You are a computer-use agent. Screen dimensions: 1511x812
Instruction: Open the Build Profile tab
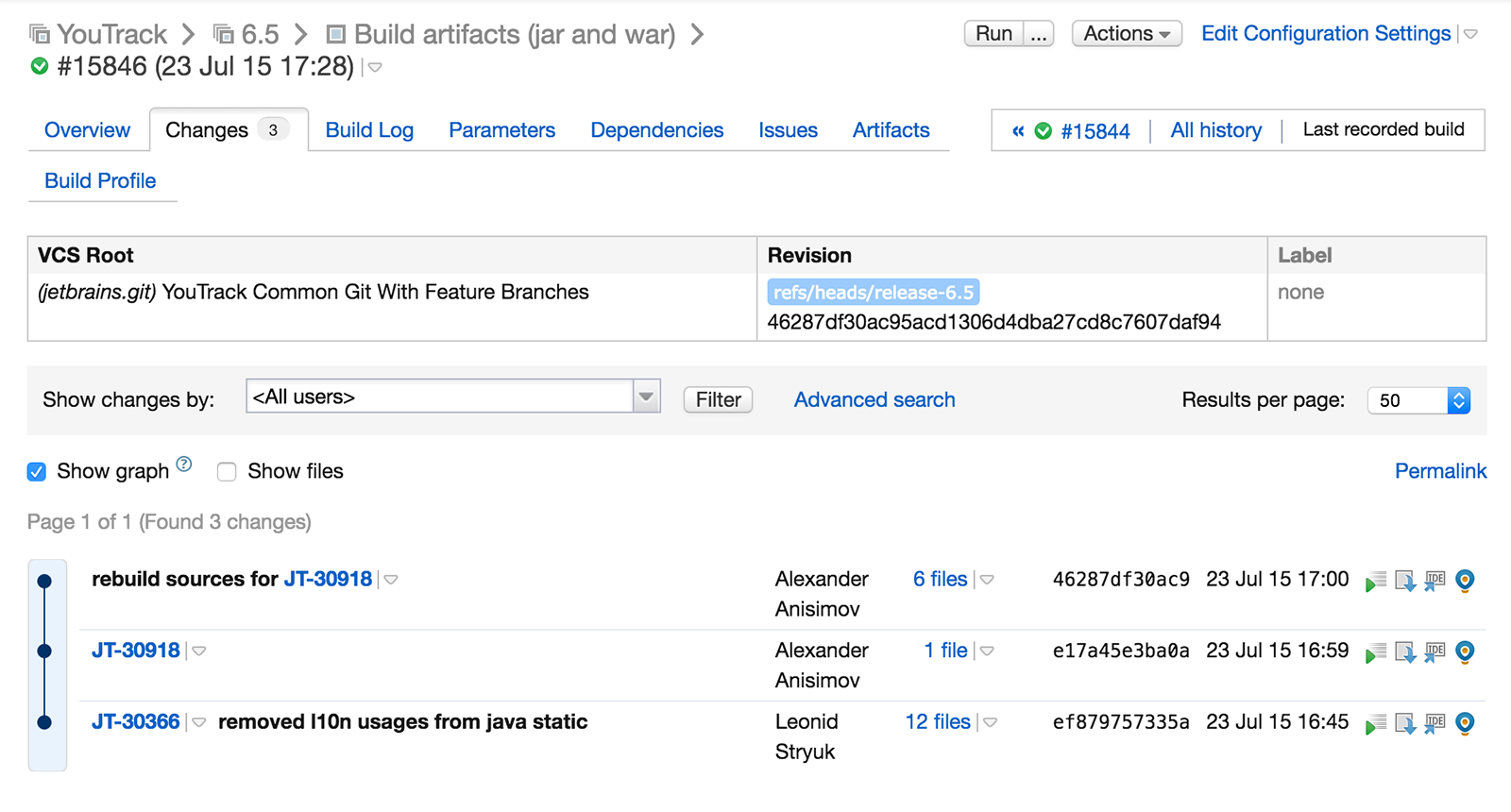(100, 180)
